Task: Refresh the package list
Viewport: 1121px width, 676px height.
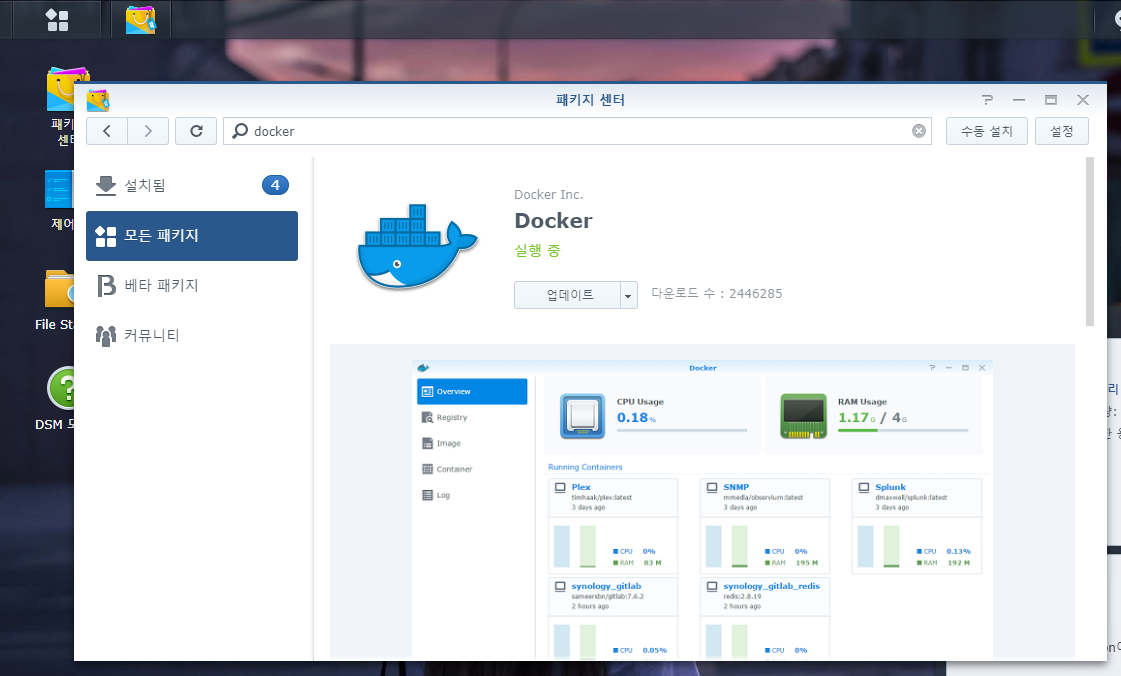Action: [196, 131]
